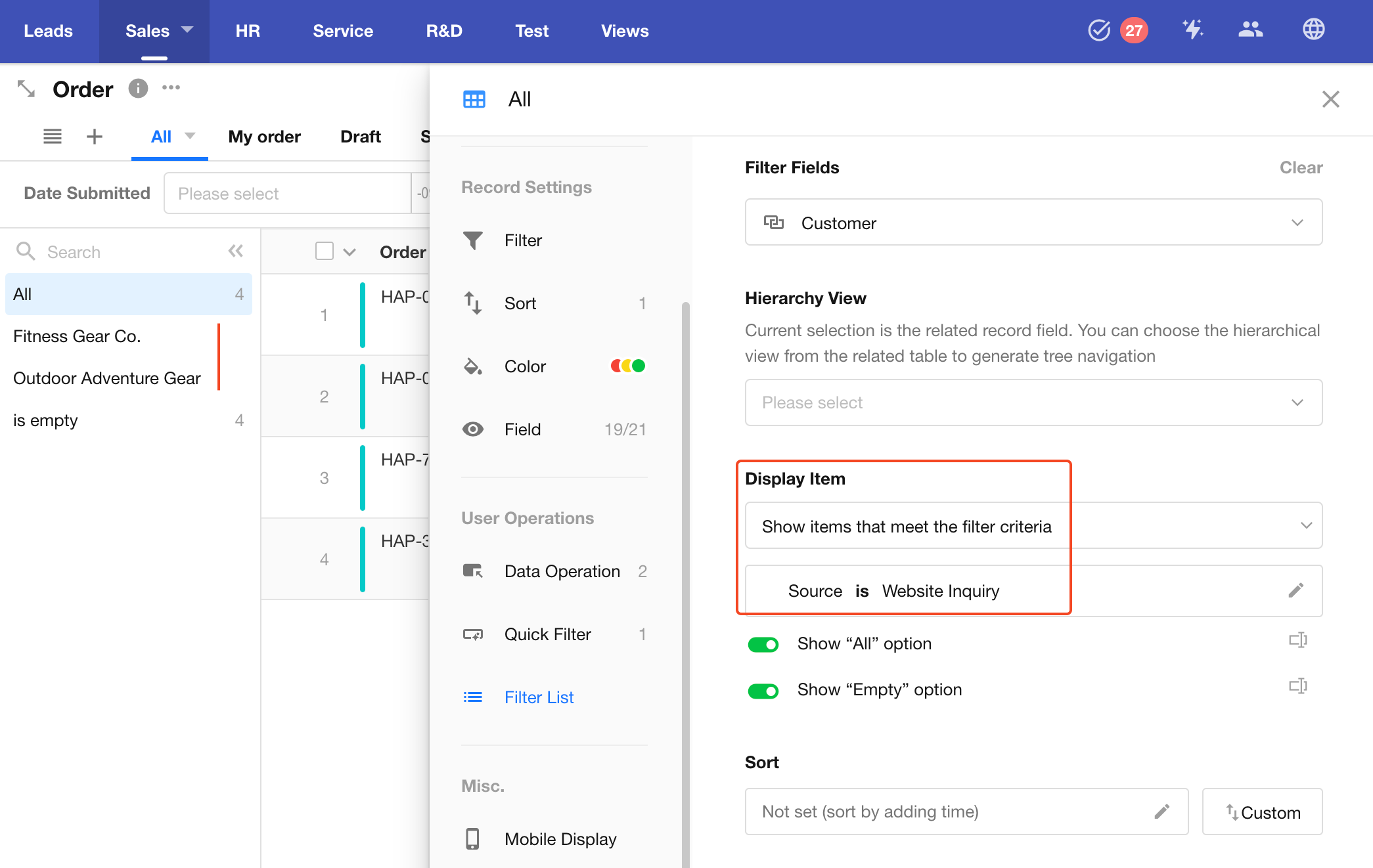The height and width of the screenshot is (868, 1373).
Task: Open the contacts people icon in header
Action: [1250, 30]
